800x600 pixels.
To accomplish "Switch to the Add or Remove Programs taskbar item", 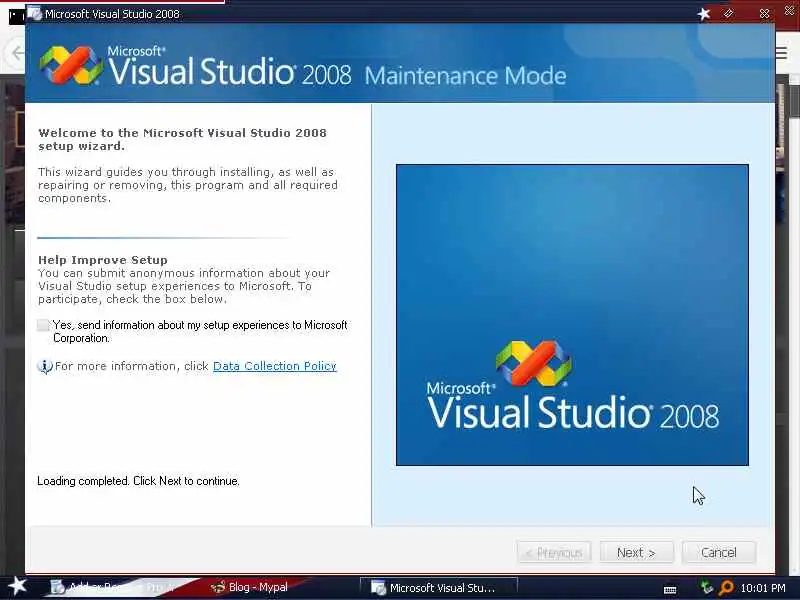I will (115, 587).
